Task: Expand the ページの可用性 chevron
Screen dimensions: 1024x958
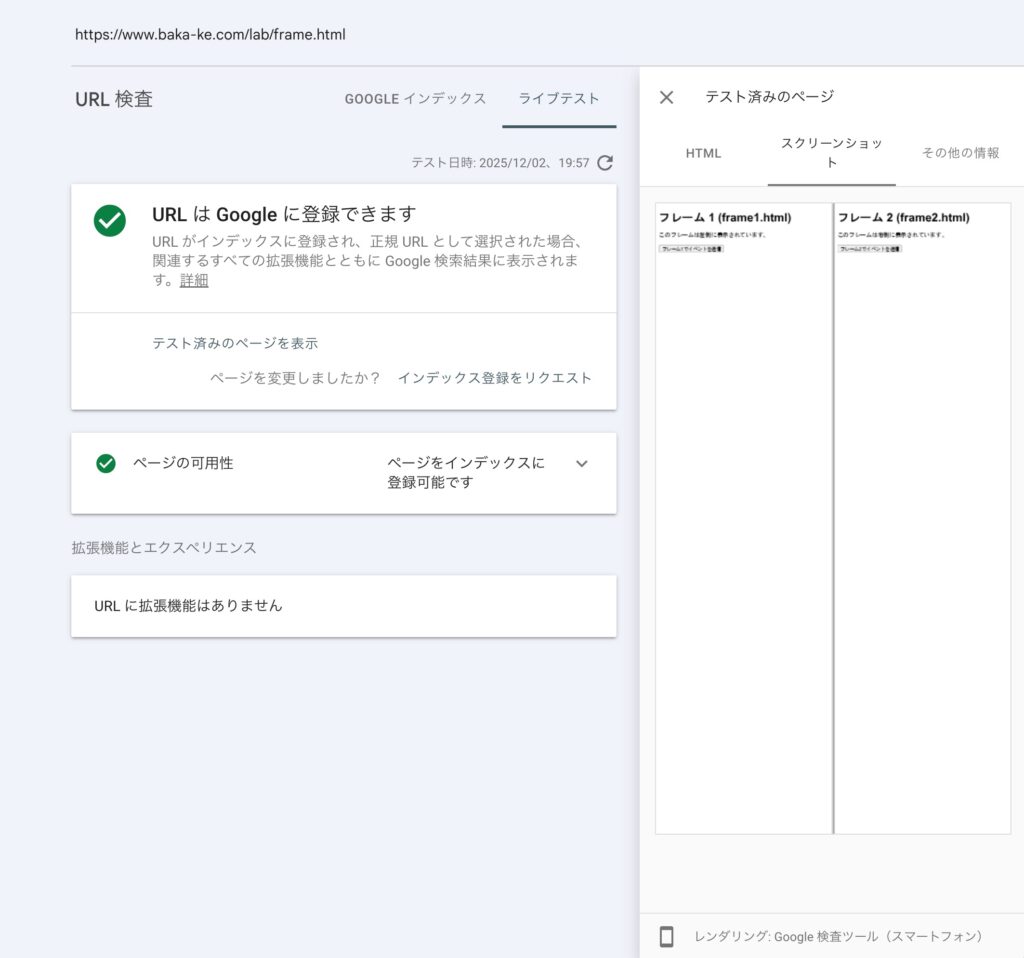Action: pos(582,464)
